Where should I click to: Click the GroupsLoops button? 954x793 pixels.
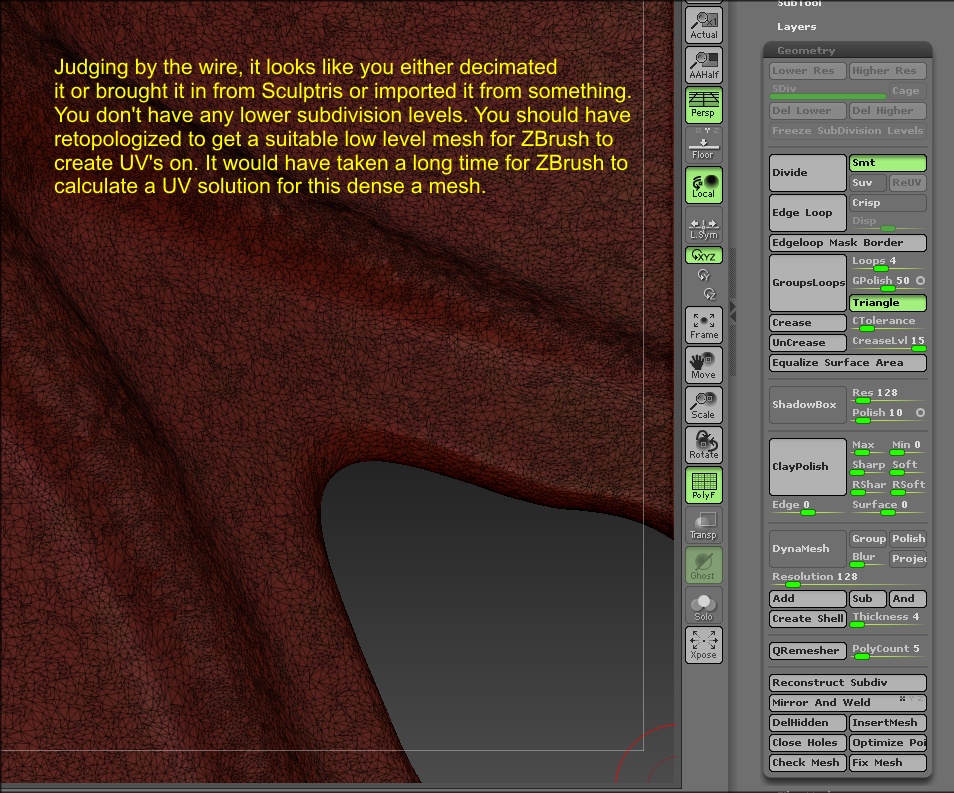(807, 282)
